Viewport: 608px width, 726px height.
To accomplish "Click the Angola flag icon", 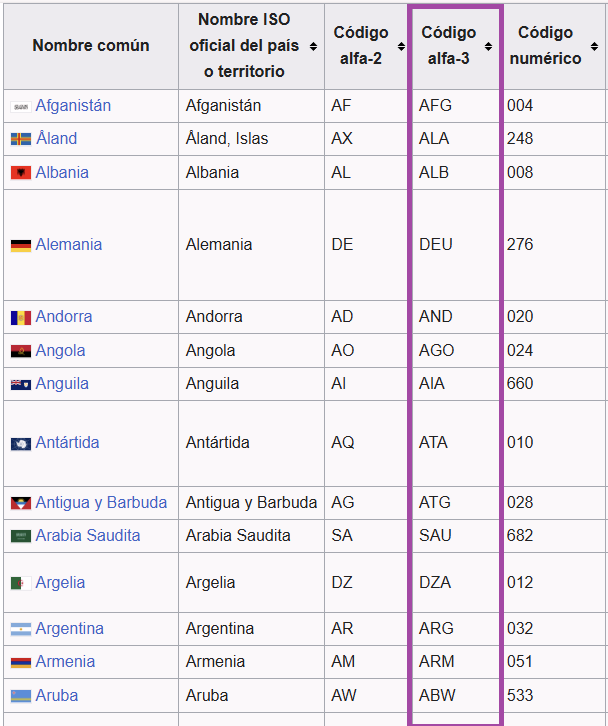I will tap(20, 351).
